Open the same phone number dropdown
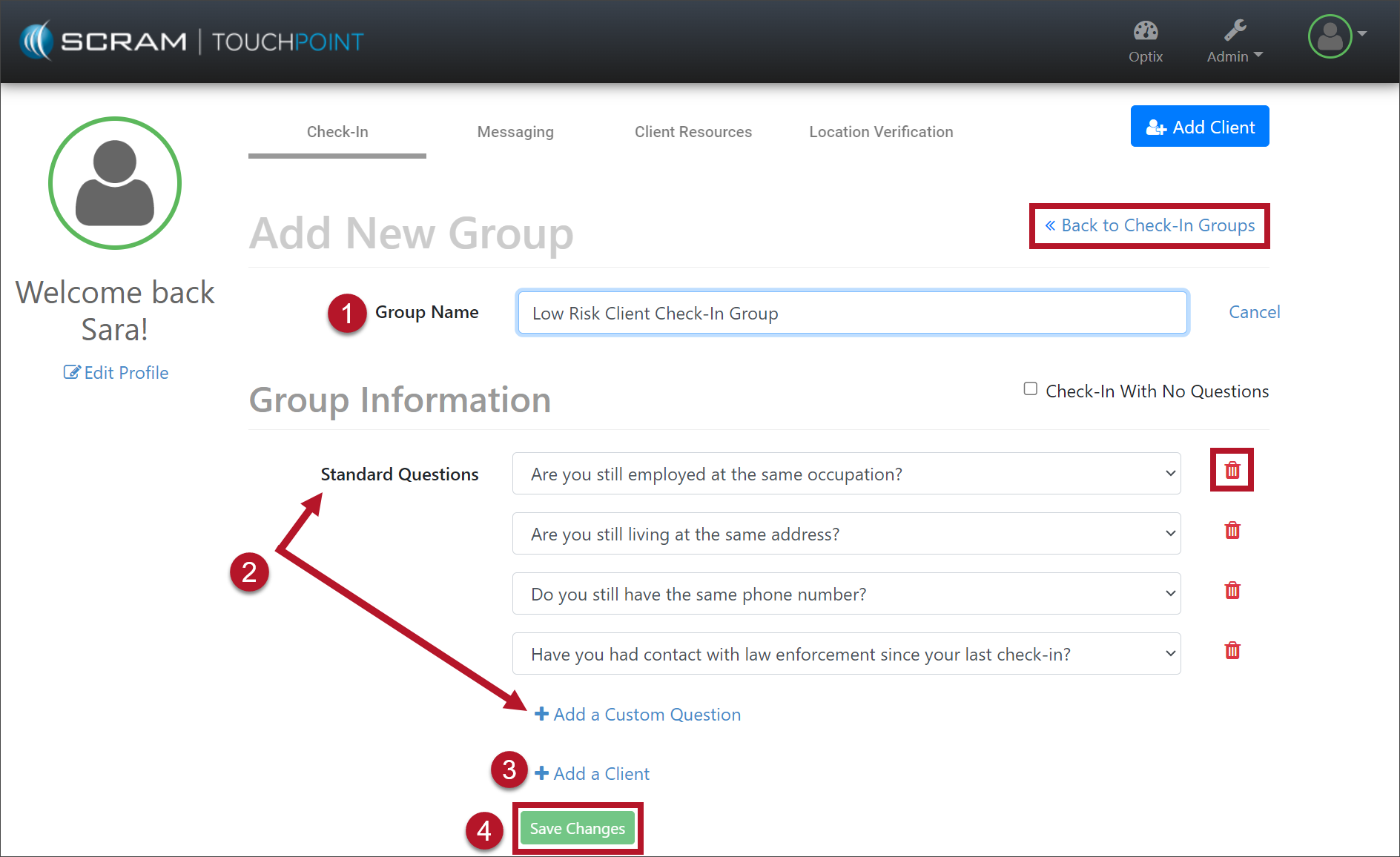This screenshot has width=1400, height=857. pyautogui.click(x=845, y=594)
